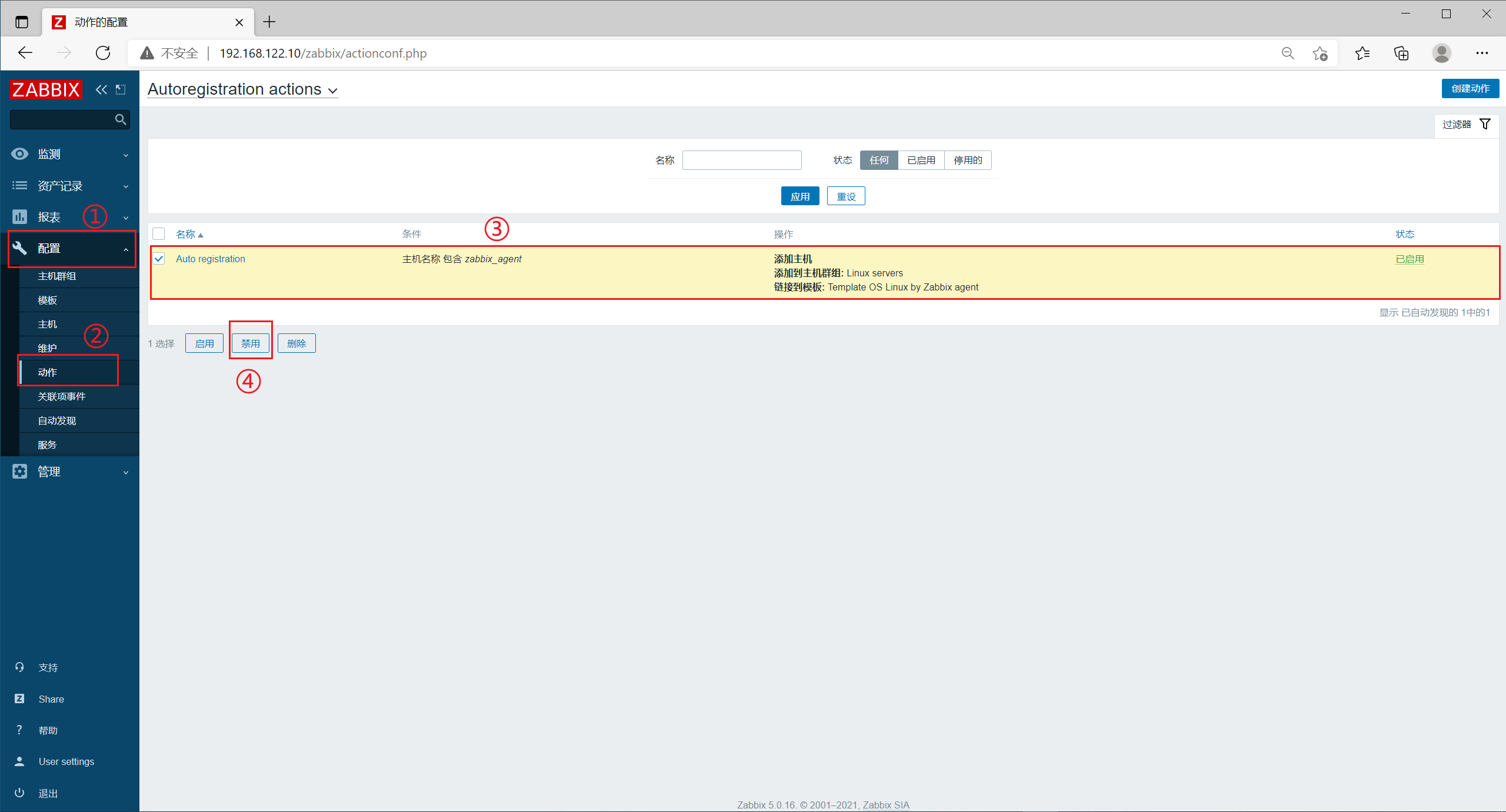
Task: Open the browser tab actions menu icon
Action: 22,22
